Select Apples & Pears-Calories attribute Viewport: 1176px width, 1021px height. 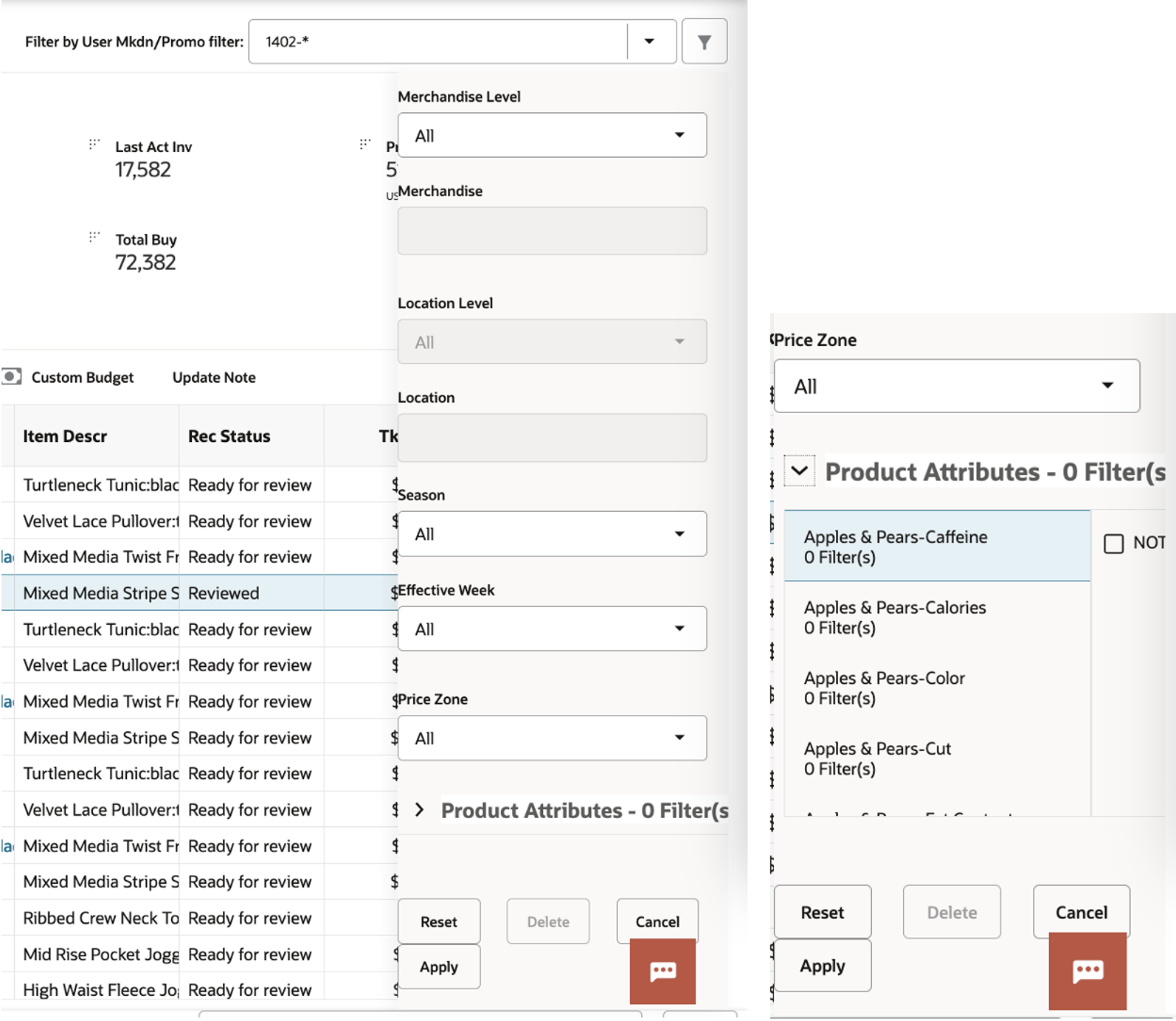937,617
